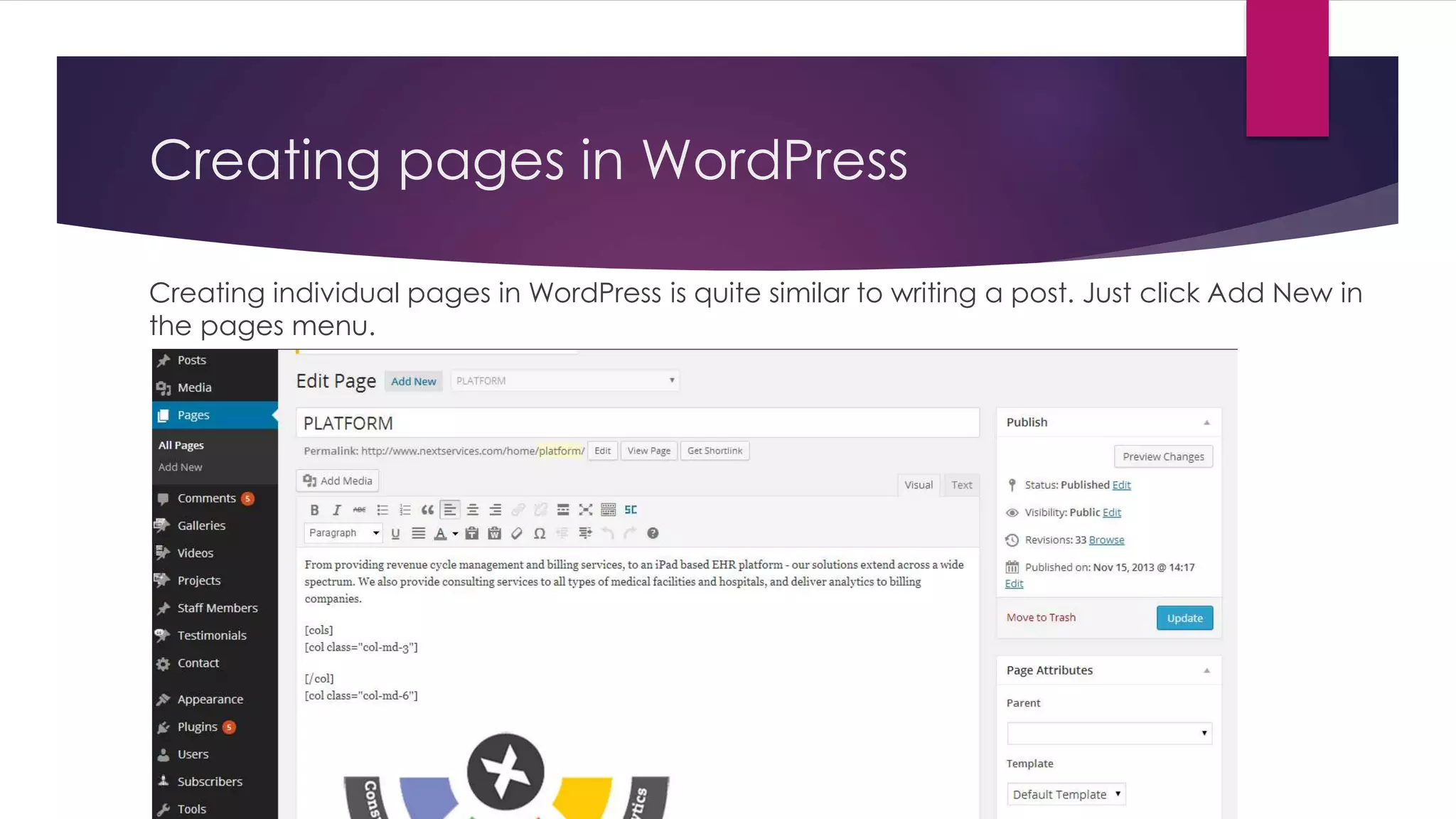The image size is (1456, 819).
Task: Insert the Read More tag
Action: coord(563,510)
